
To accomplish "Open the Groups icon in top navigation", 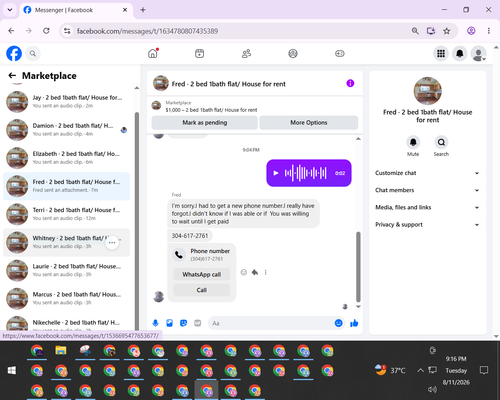I will 293,53.
